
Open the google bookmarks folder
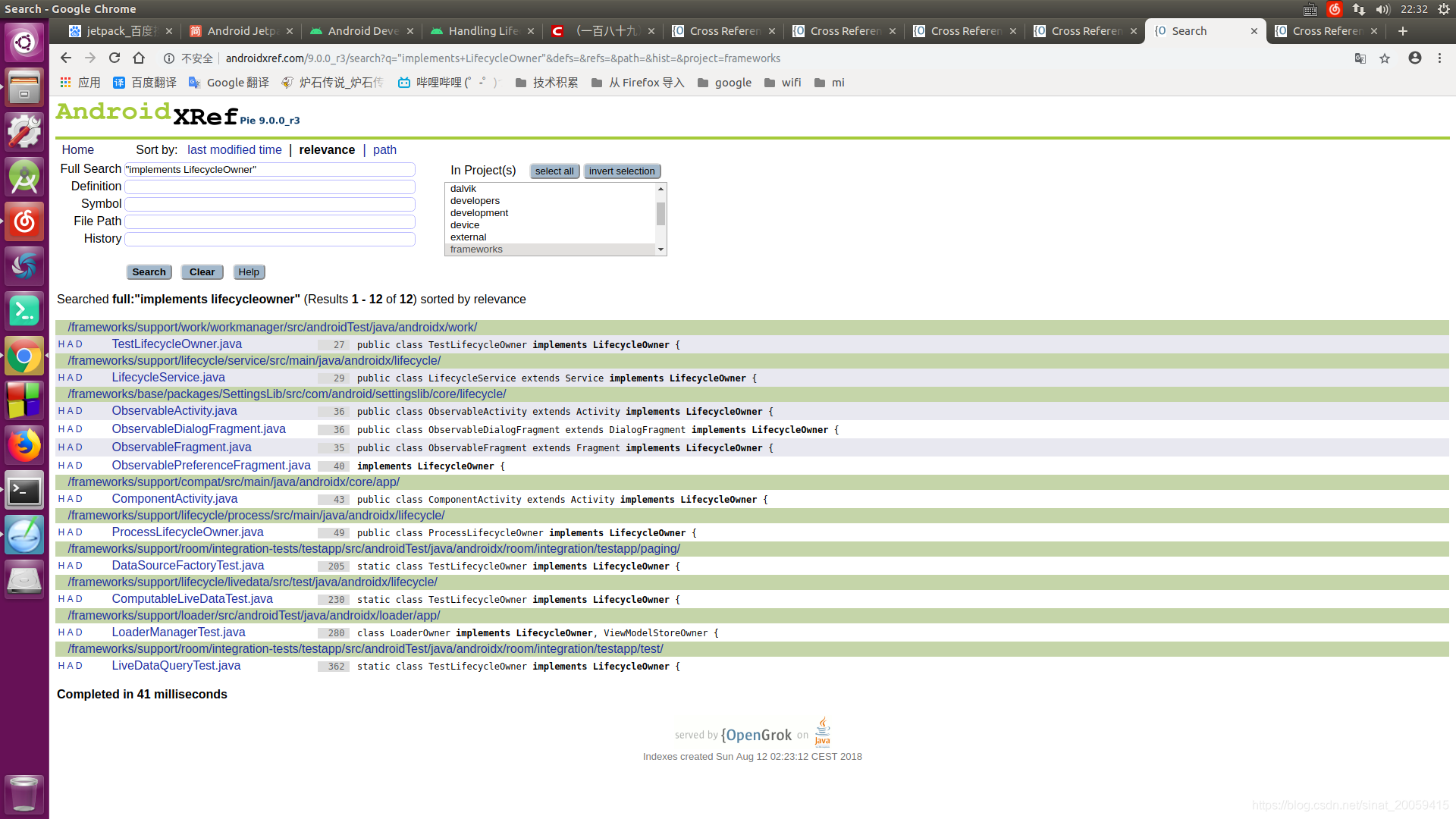click(x=733, y=82)
